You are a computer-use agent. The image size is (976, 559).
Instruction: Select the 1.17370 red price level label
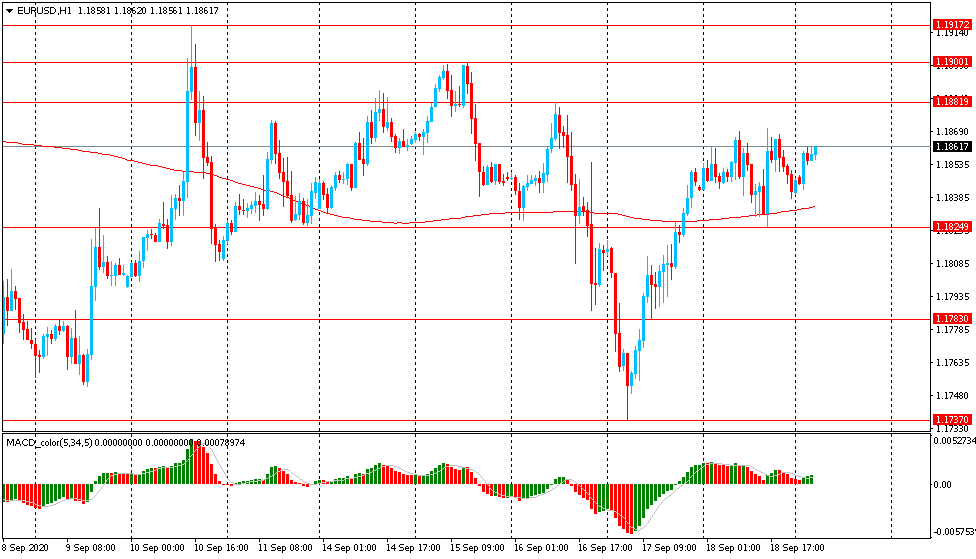[x=952, y=420]
